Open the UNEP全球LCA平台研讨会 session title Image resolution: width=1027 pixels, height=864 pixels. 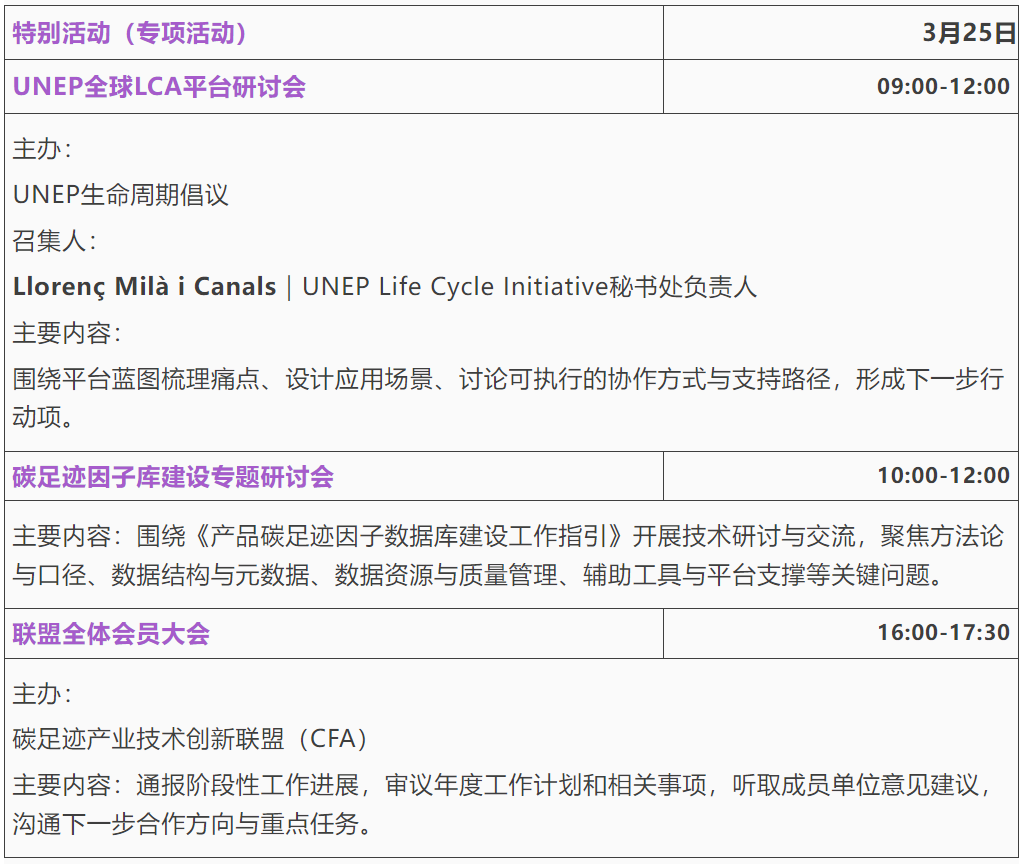pyautogui.click(x=159, y=87)
